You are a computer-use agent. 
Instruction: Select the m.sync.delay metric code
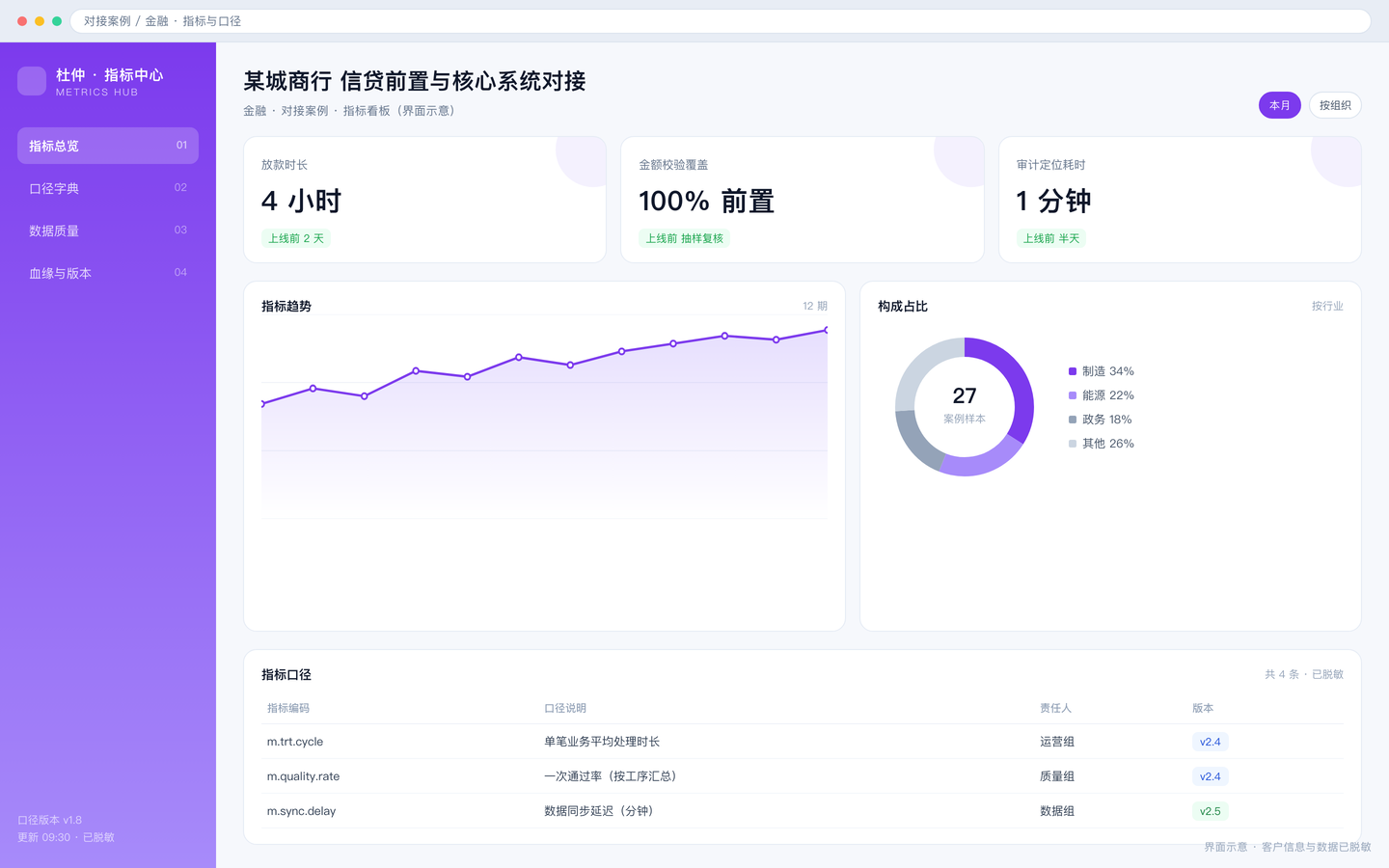(x=301, y=811)
